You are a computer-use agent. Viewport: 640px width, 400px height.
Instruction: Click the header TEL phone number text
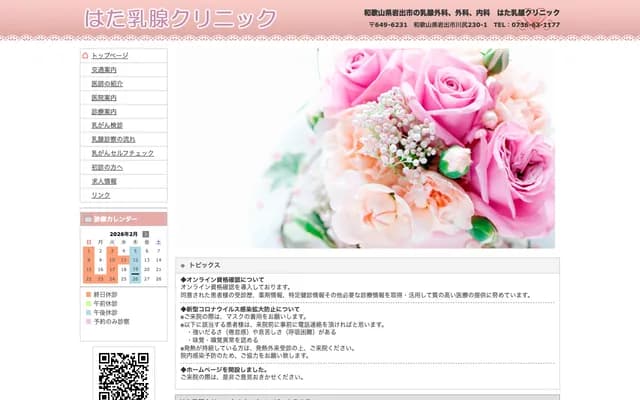(x=527, y=25)
